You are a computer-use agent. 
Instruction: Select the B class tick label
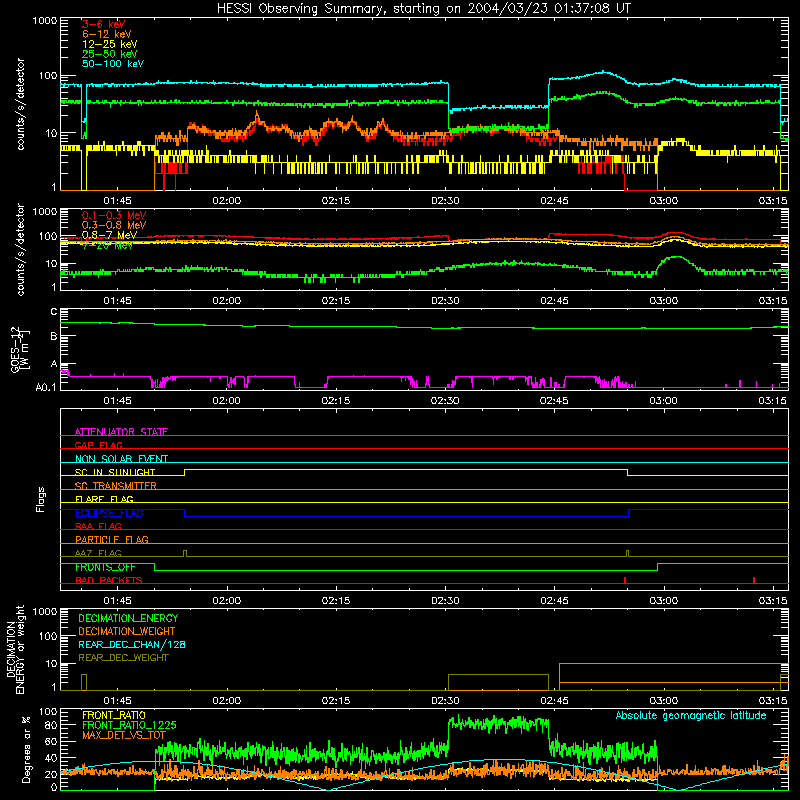(54, 336)
